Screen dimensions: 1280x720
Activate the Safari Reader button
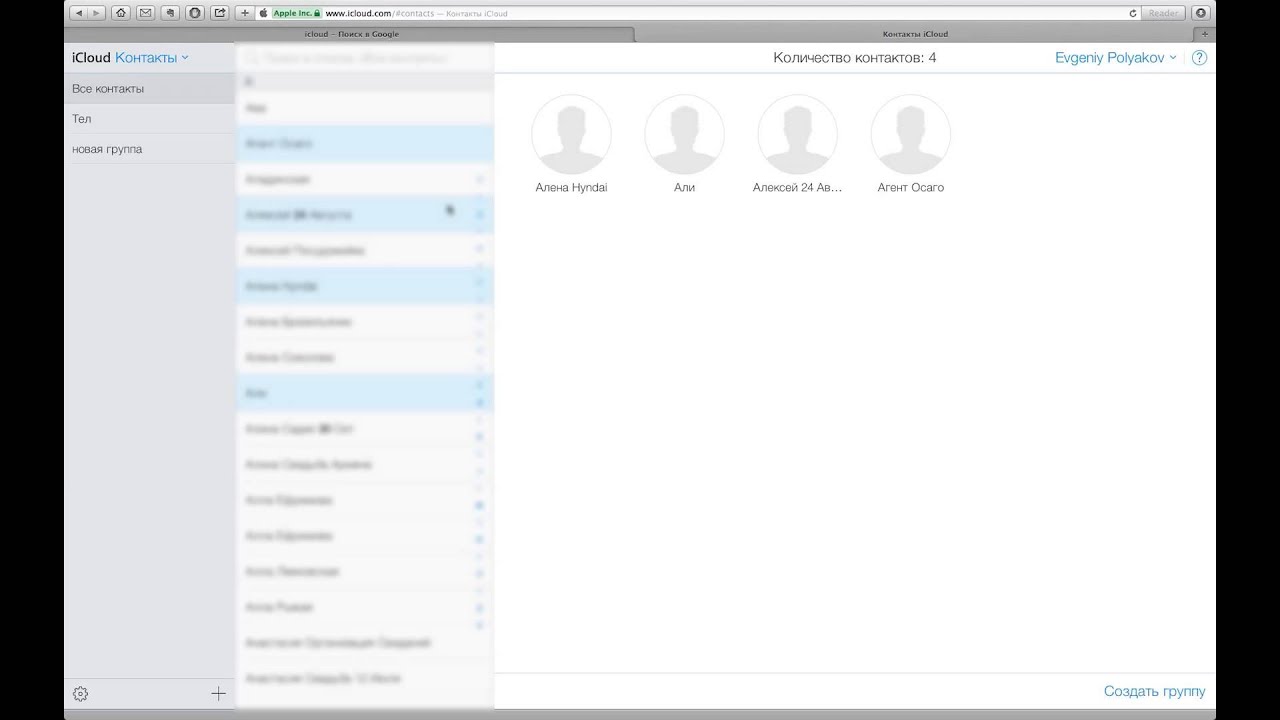[1163, 13]
